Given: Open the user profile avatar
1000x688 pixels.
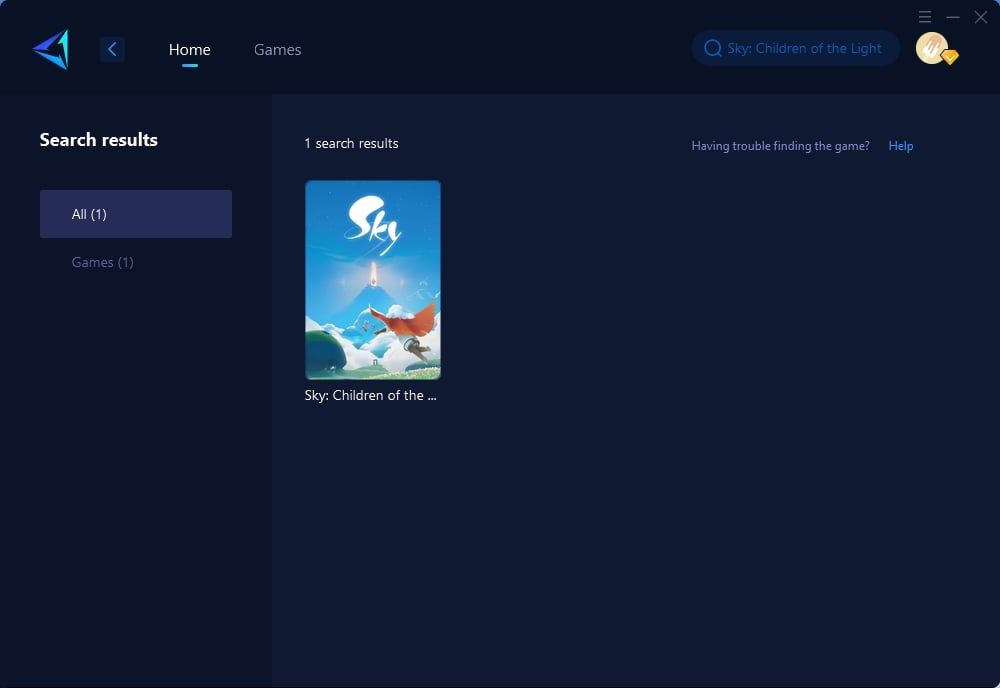Looking at the screenshot, I should tap(931, 48).
